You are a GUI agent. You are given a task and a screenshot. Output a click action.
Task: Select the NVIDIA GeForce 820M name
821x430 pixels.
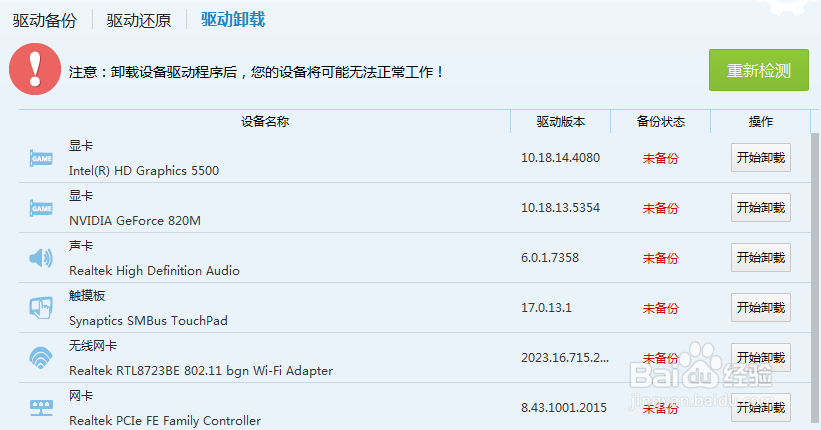[135, 220]
